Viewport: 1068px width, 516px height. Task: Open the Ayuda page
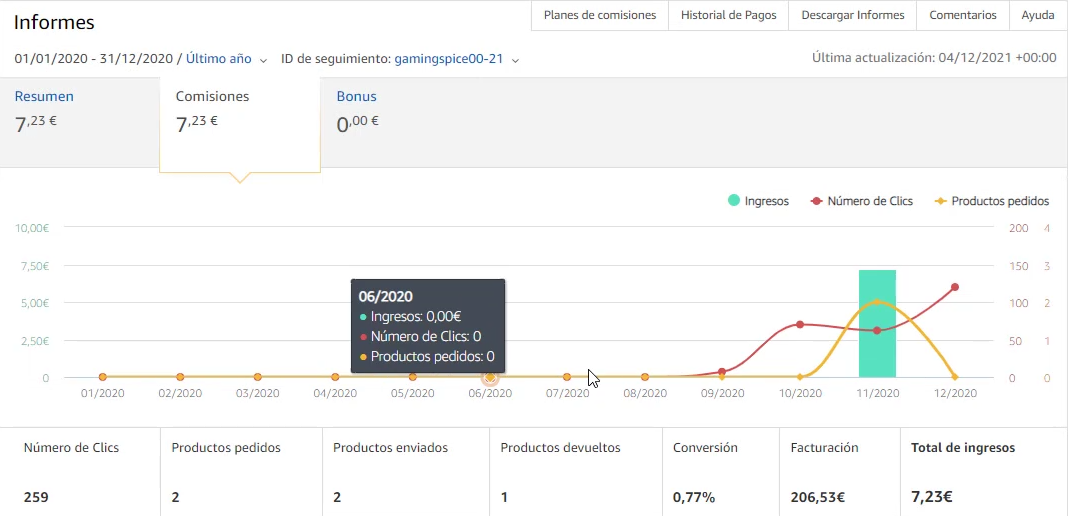[x=1038, y=15]
